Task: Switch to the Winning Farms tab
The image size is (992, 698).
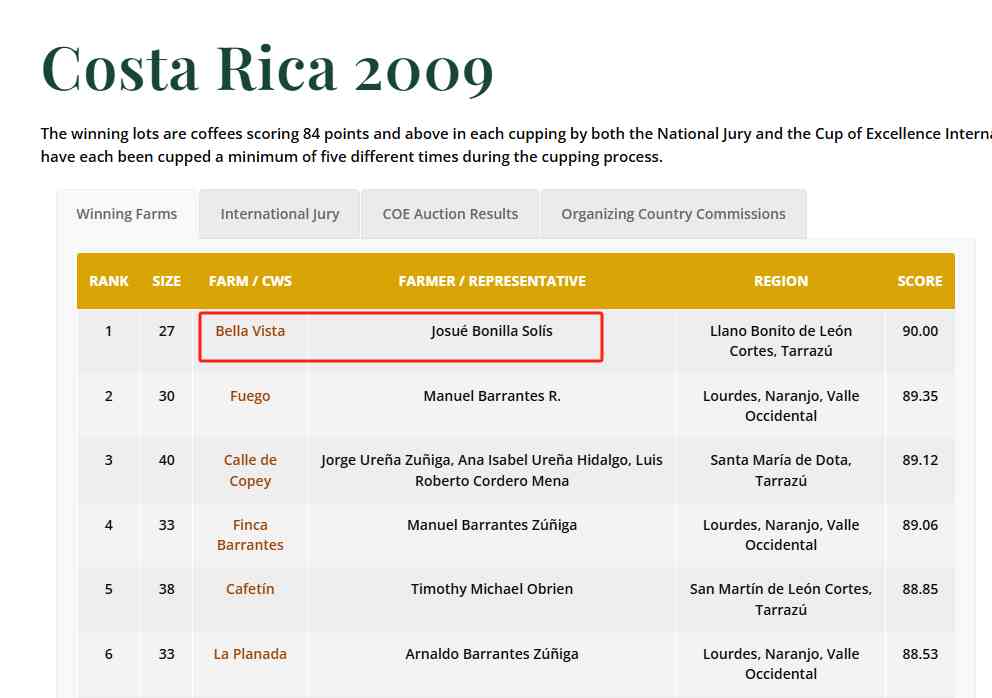Action: [127, 214]
